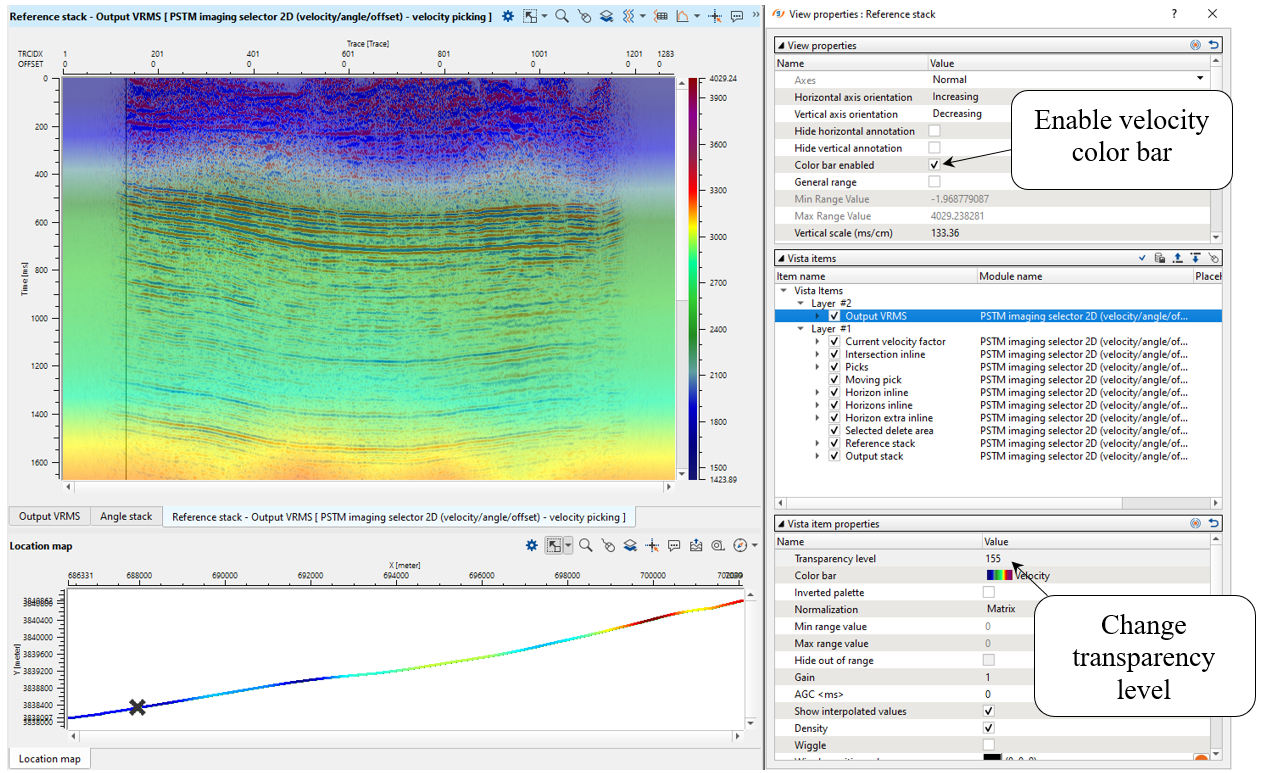Expand the Current velocity factor item
Viewport: 1263px width, 773px height.
tap(818, 342)
